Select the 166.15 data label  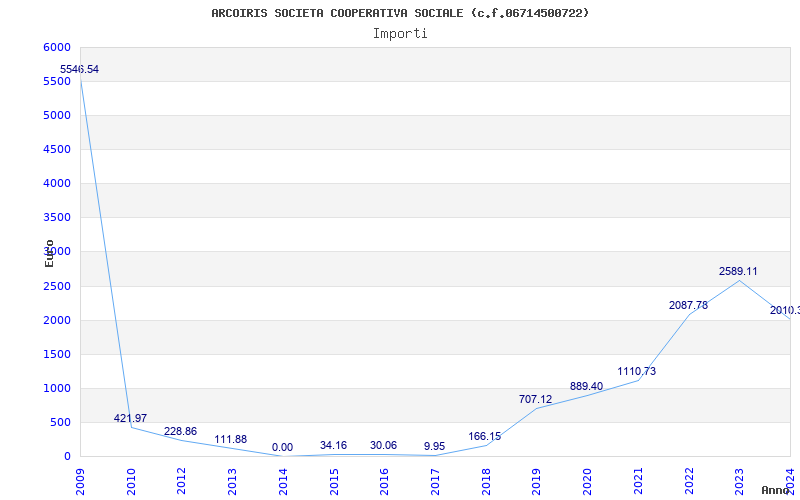(485, 437)
